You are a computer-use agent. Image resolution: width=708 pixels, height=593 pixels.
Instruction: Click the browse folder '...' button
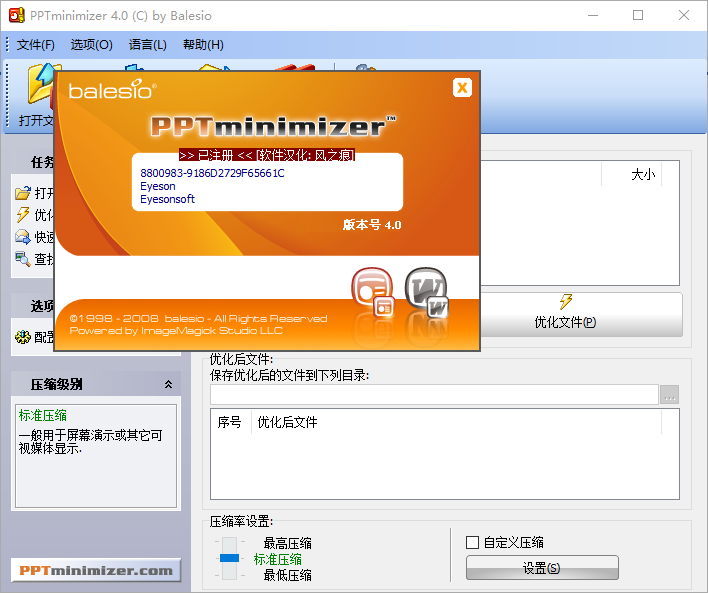coord(669,395)
